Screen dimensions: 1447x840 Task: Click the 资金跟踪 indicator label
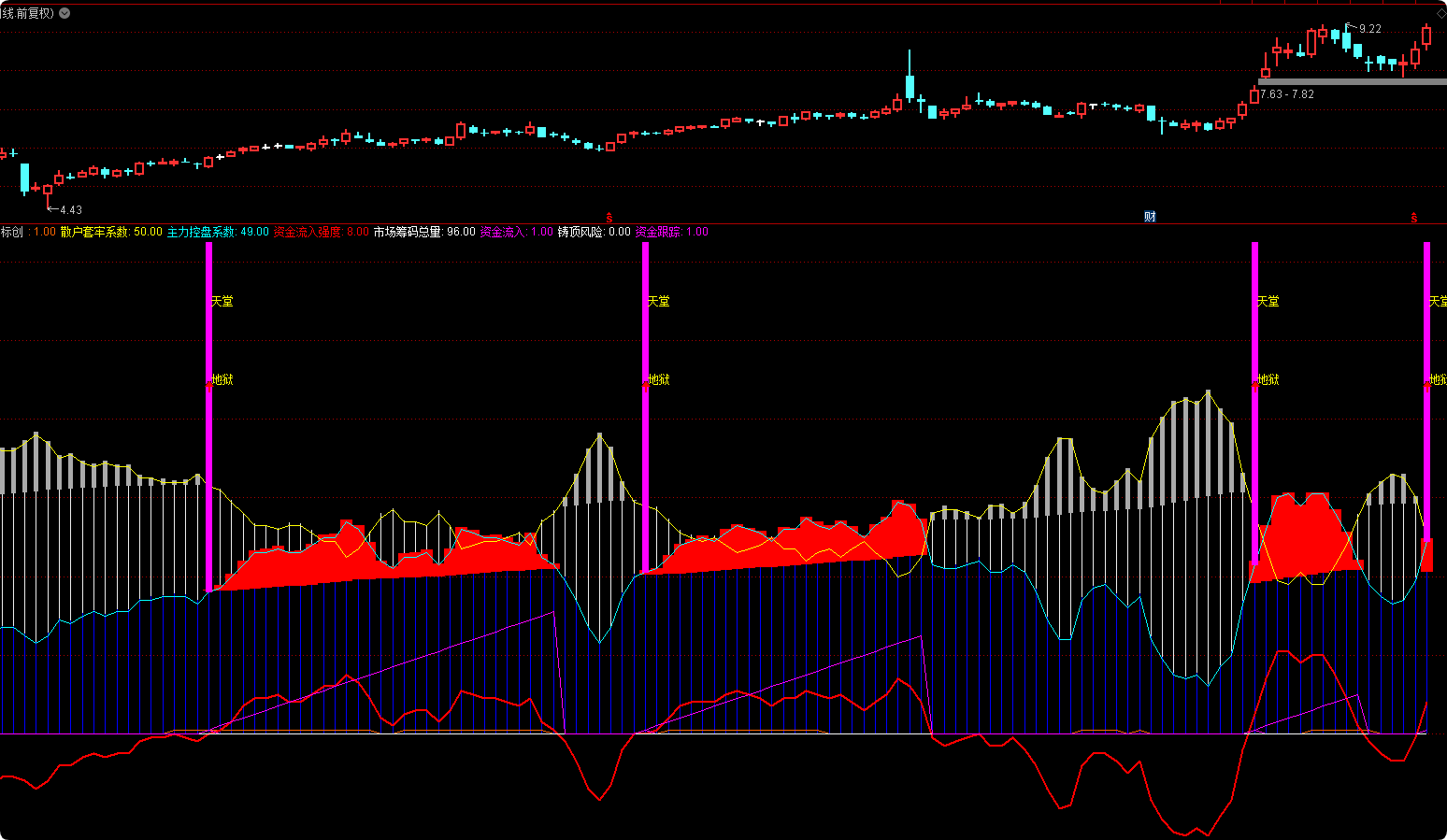pos(659,232)
